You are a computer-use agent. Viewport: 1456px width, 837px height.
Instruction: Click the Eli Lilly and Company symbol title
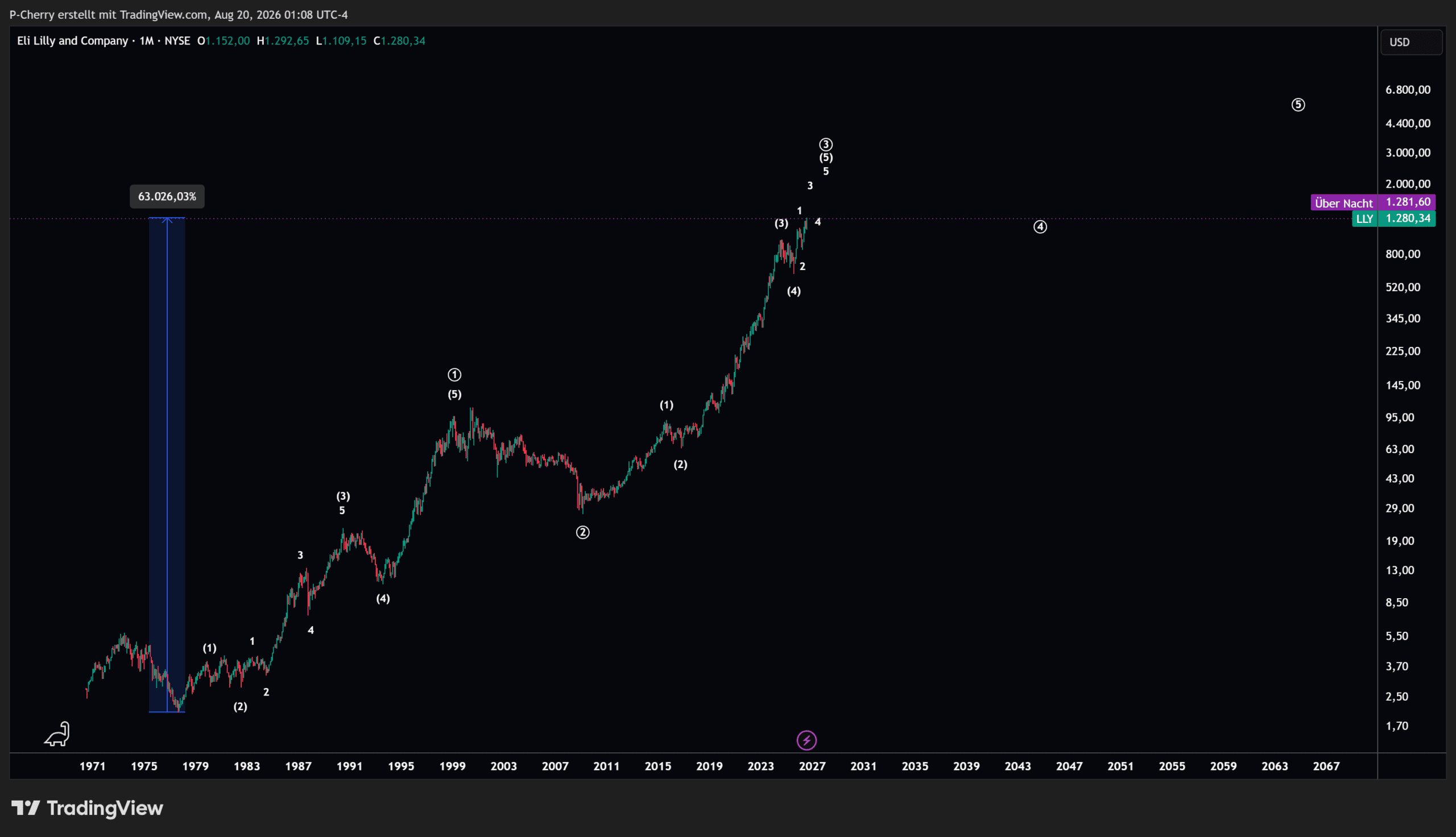coord(72,41)
